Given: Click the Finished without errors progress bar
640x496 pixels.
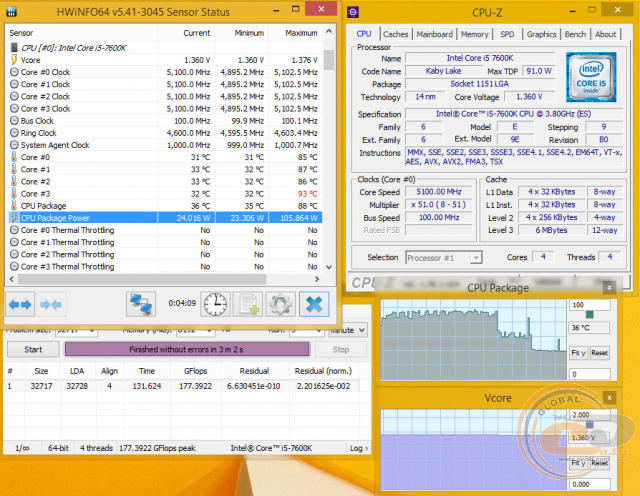Looking at the screenshot, I should pos(187,349).
